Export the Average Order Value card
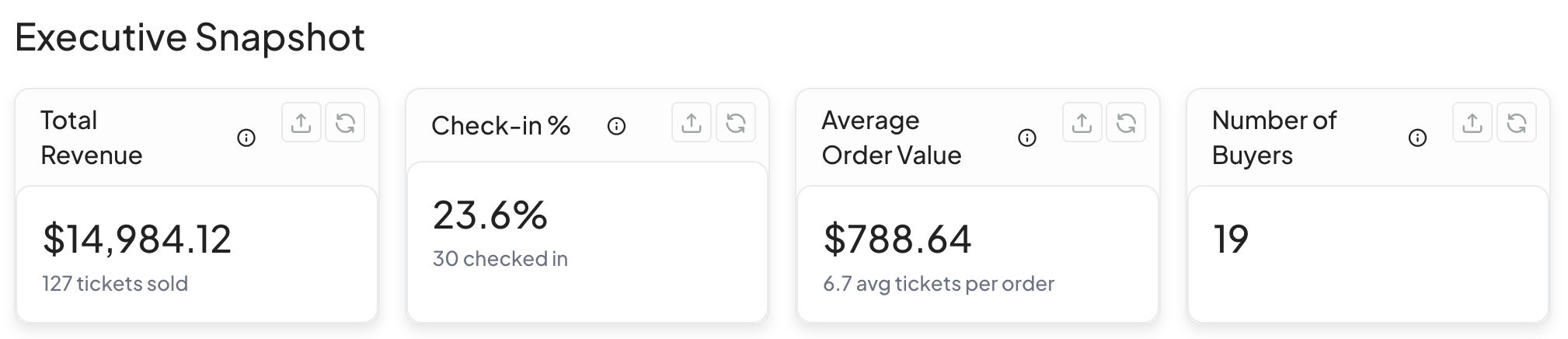 [x=1082, y=123]
